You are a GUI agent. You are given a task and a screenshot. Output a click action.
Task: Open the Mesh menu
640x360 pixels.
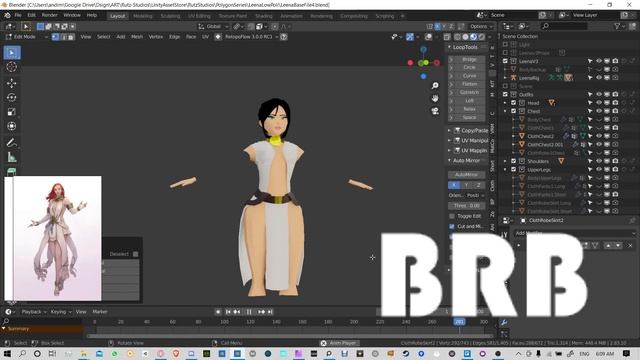click(x=137, y=37)
